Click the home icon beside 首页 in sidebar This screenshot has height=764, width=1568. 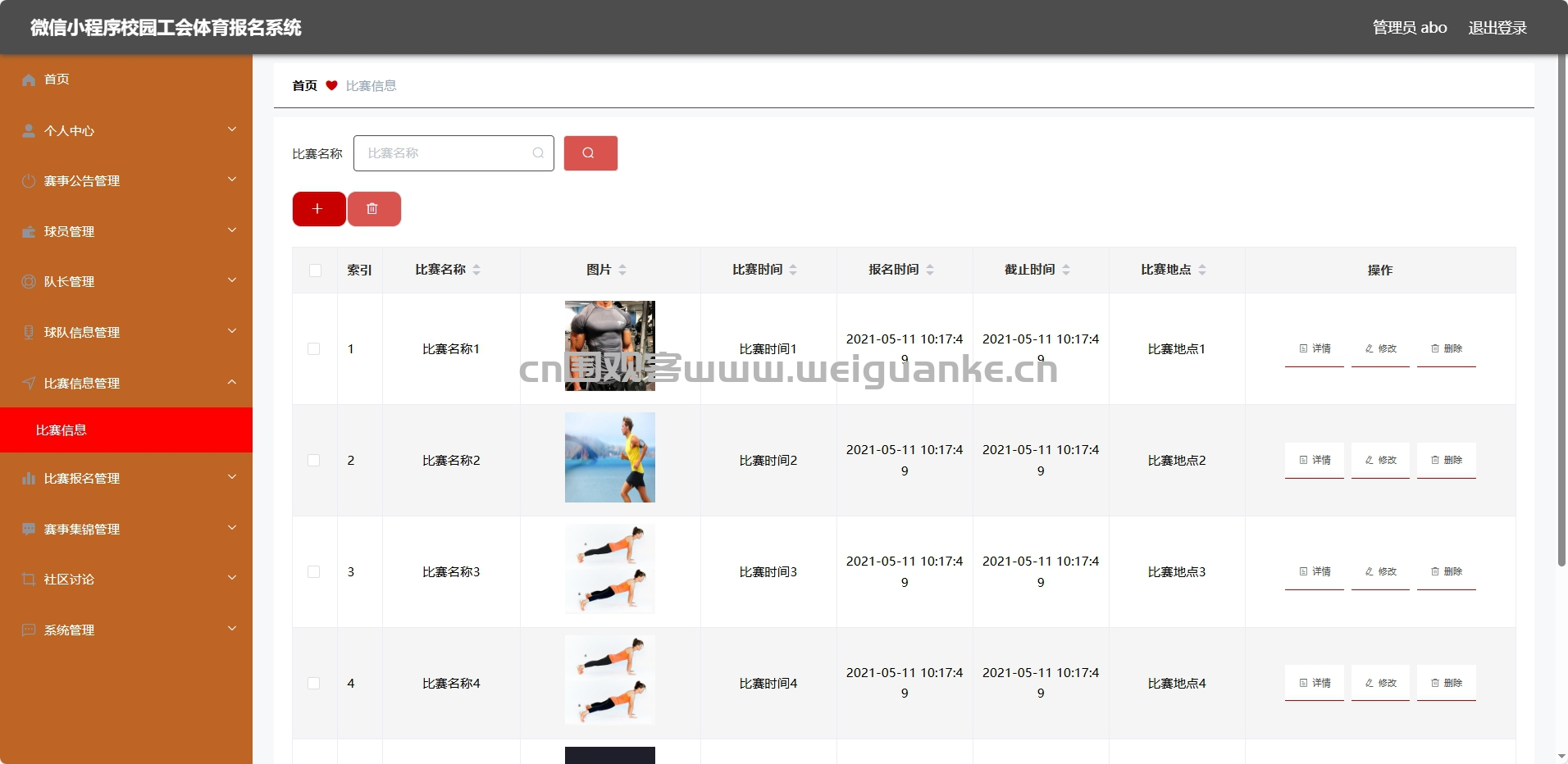[29, 80]
